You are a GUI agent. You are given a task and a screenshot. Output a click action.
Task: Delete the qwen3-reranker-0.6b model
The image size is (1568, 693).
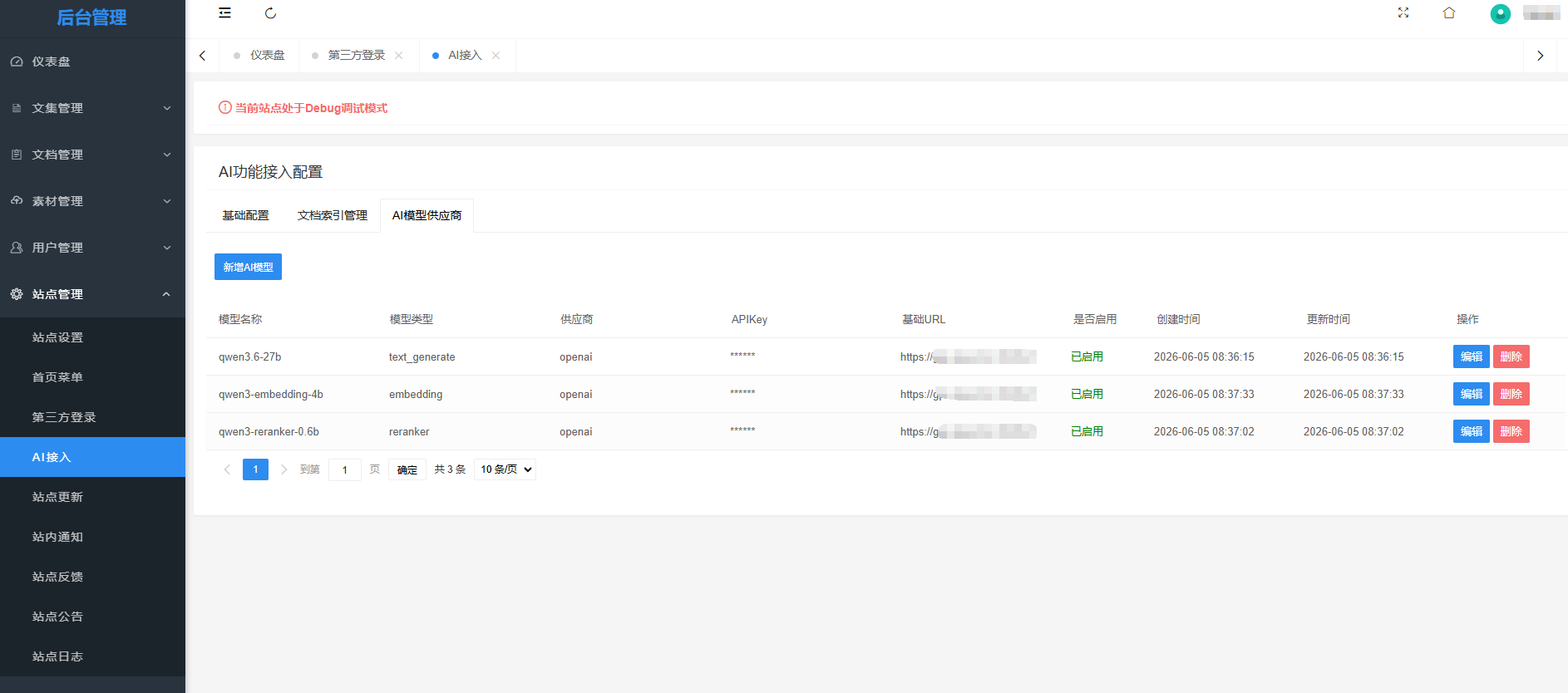click(1511, 431)
